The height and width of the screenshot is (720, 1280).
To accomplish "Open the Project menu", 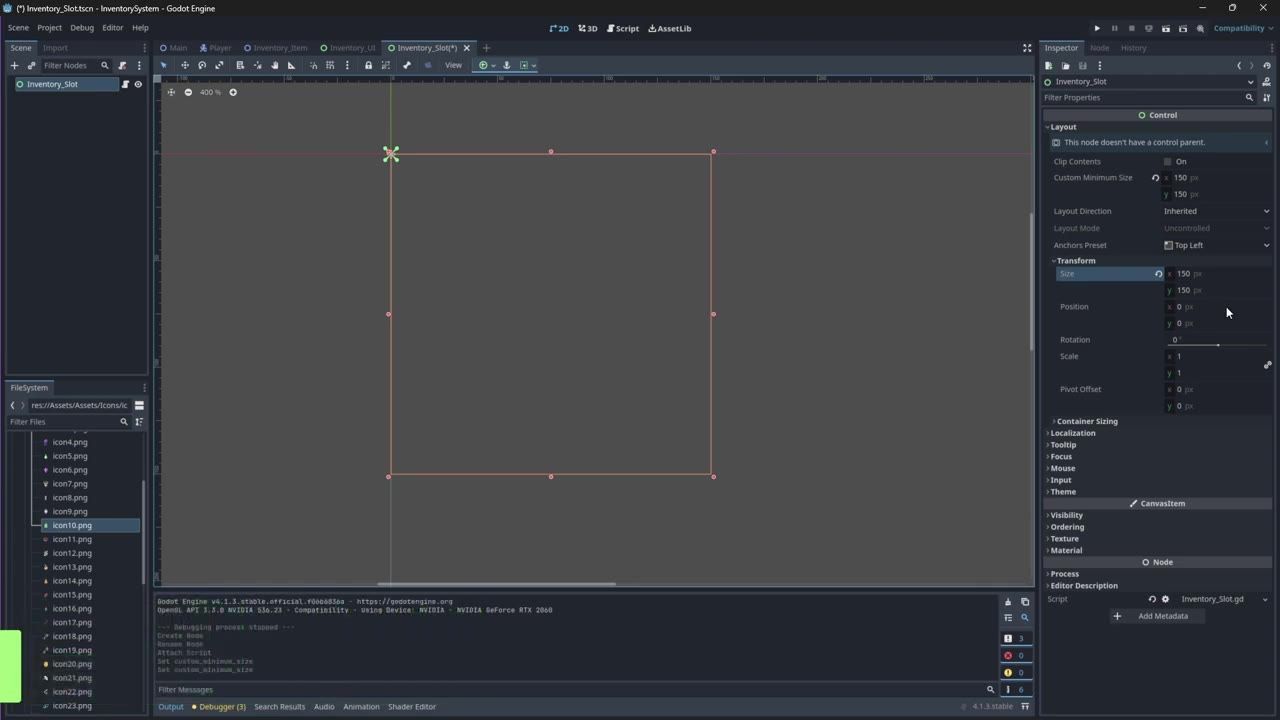I will pyautogui.click(x=49, y=28).
